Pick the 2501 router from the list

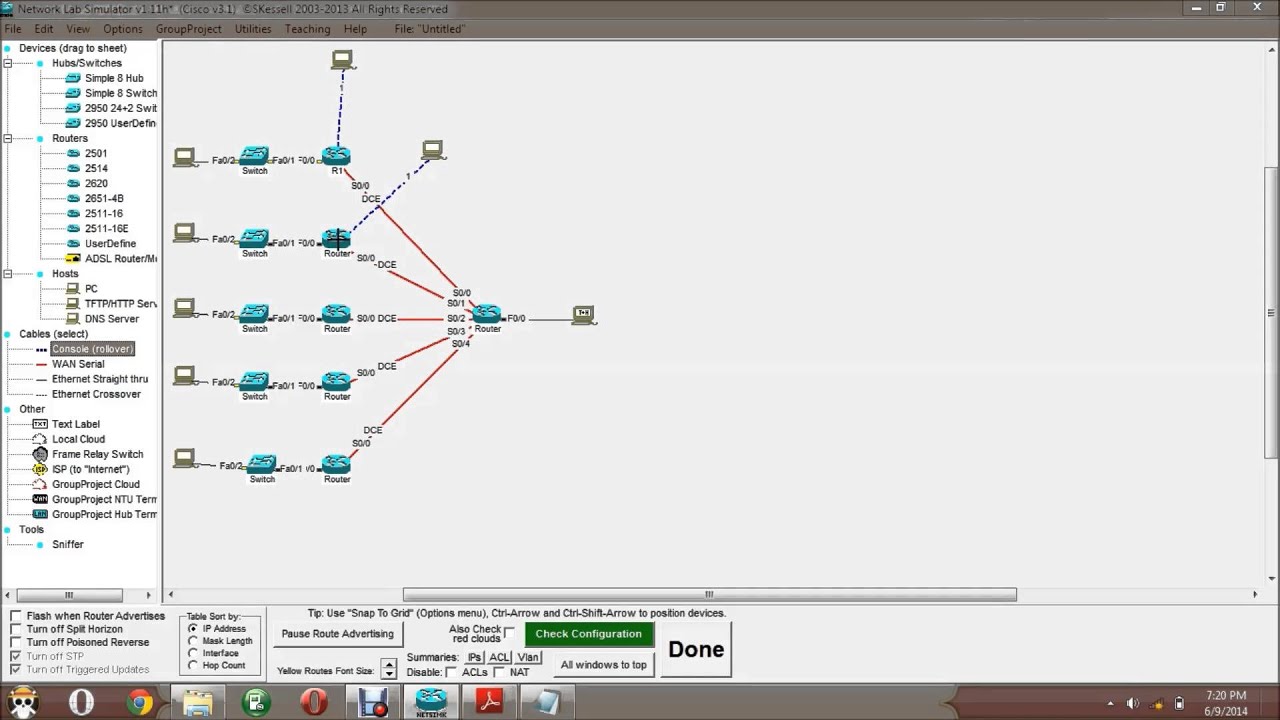(96, 153)
